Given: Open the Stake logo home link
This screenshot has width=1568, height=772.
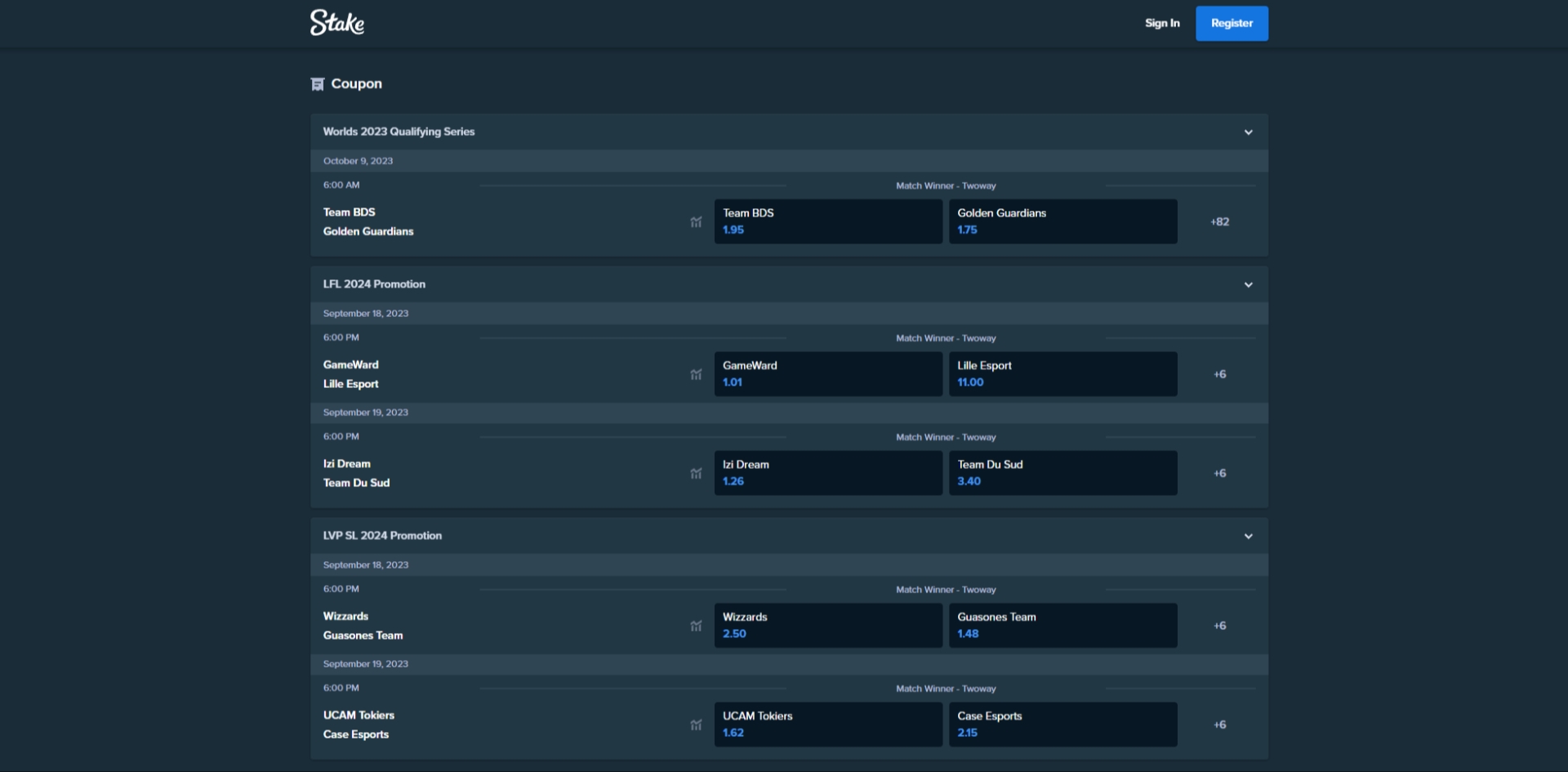Looking at the screenshot, I should pyautogui.click(x=336, y=23).
